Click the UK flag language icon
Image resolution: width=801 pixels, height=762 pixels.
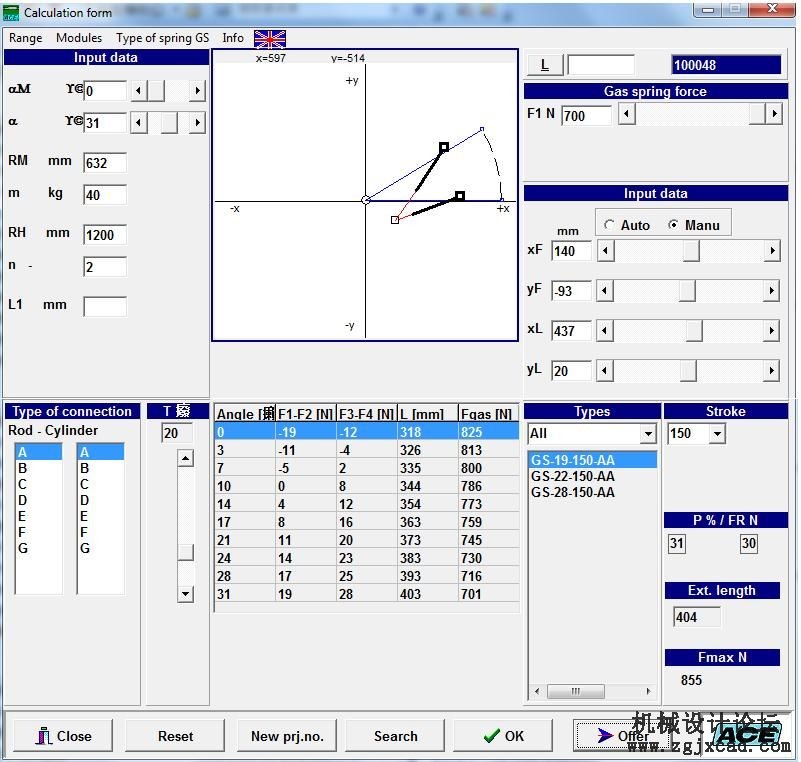[x=270, y=39]
